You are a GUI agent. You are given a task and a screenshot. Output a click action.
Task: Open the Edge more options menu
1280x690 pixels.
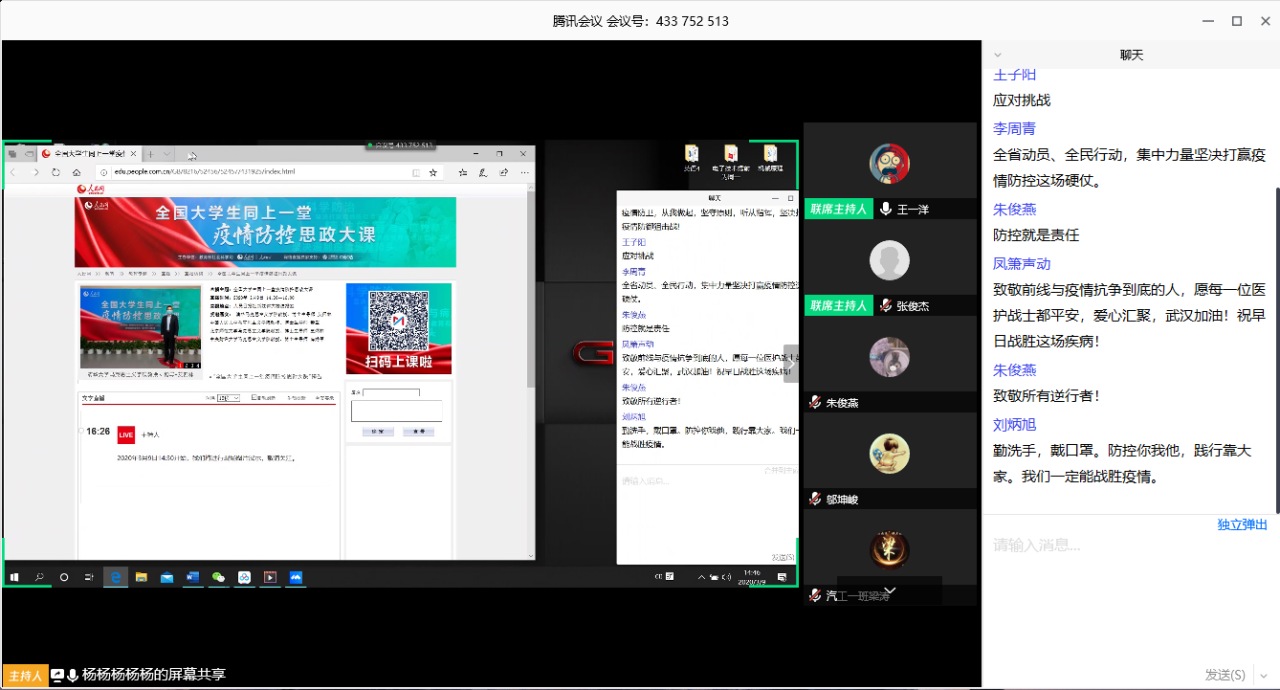(x=523, y=171)
